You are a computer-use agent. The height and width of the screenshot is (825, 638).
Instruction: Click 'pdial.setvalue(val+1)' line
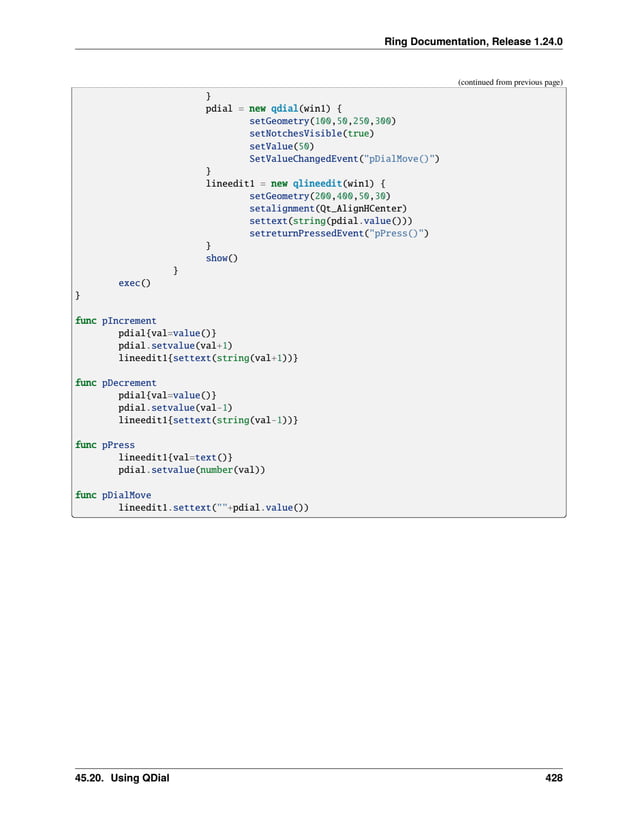pos(175,346)
